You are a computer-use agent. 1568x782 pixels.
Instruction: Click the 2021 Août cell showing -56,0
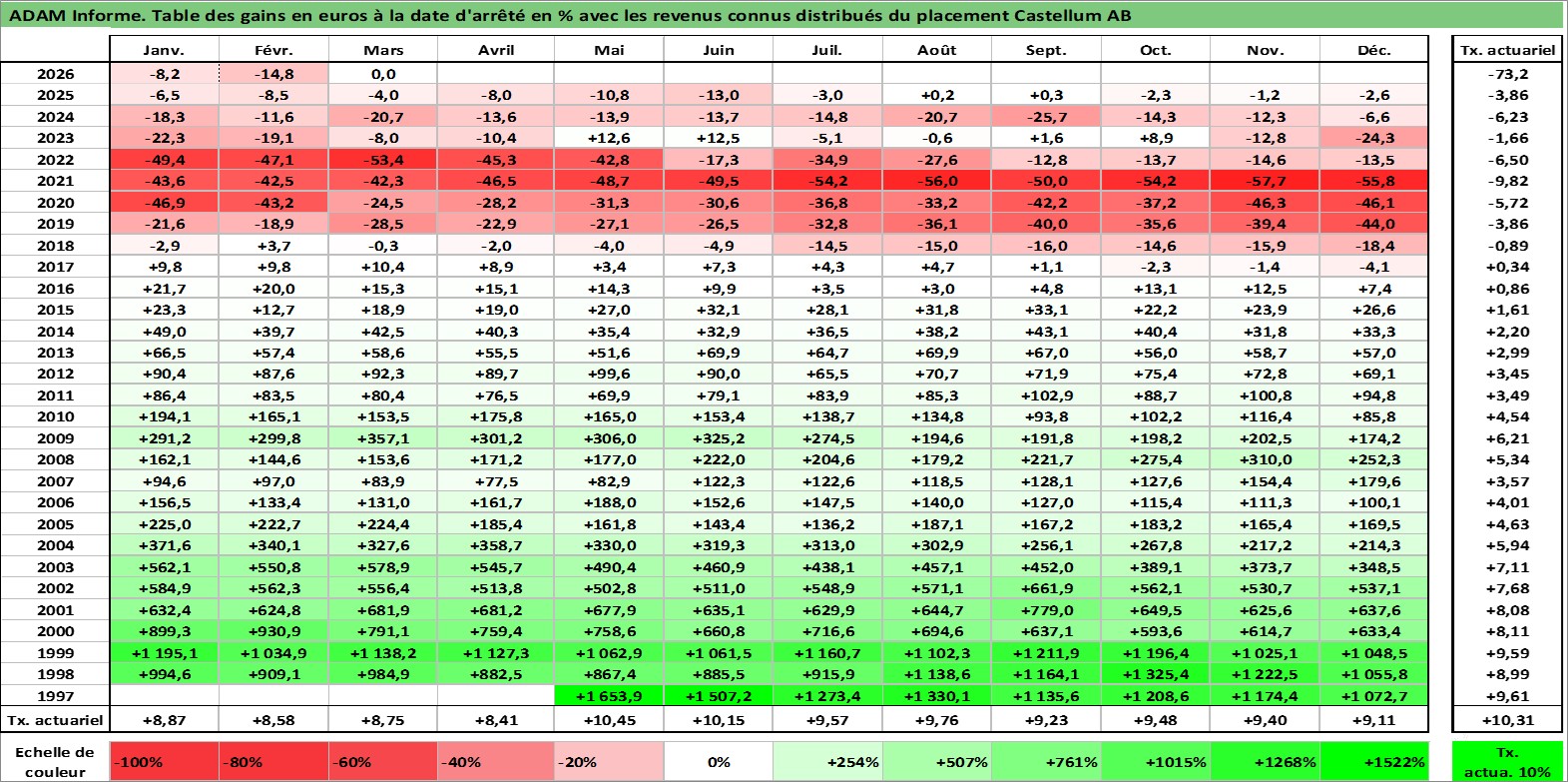click(937, 181)
